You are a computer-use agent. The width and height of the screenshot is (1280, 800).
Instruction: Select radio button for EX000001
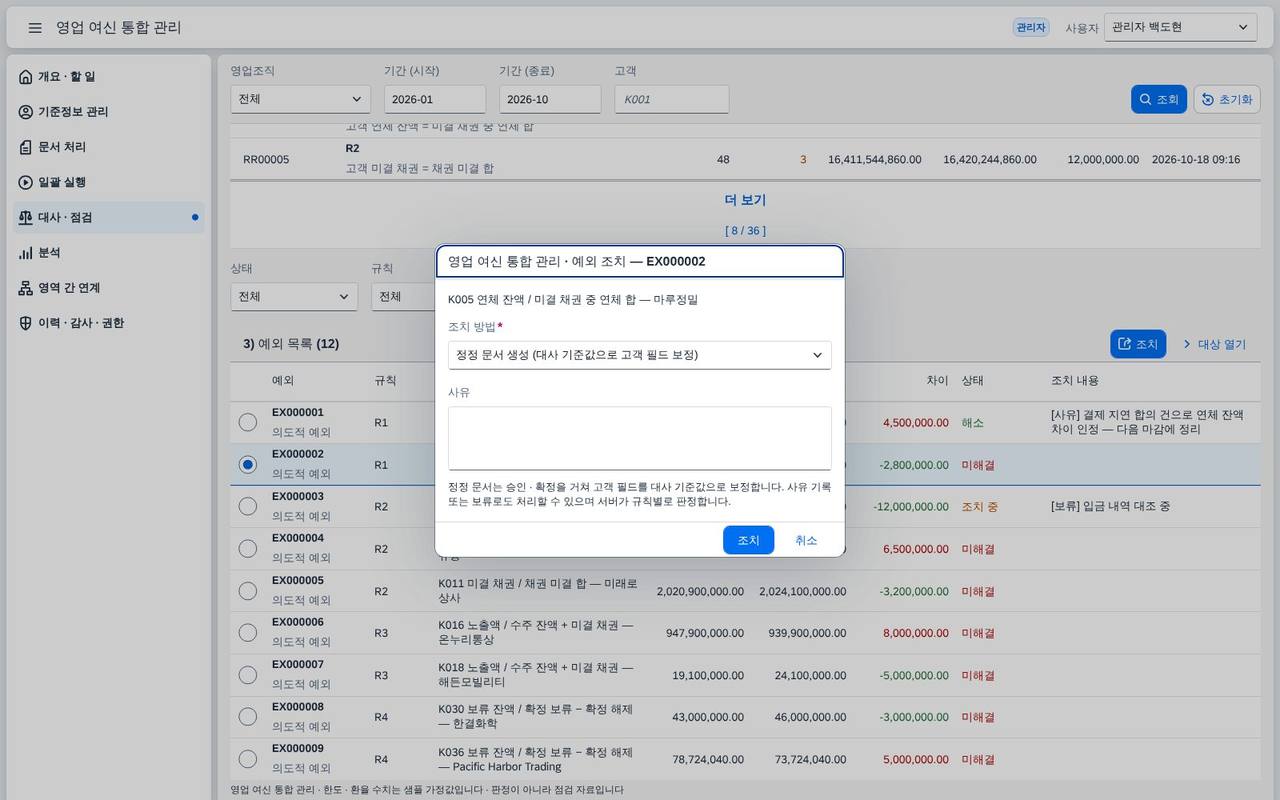(x=248, y=422)
